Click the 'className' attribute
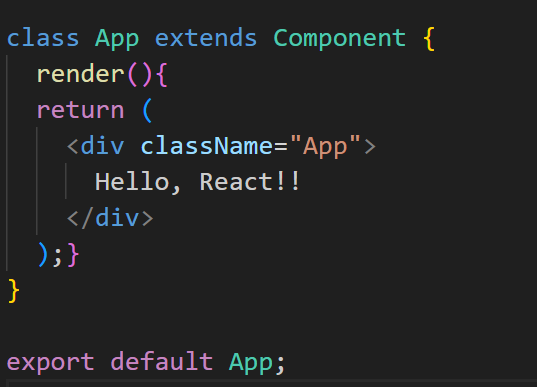 pos(207,146)
